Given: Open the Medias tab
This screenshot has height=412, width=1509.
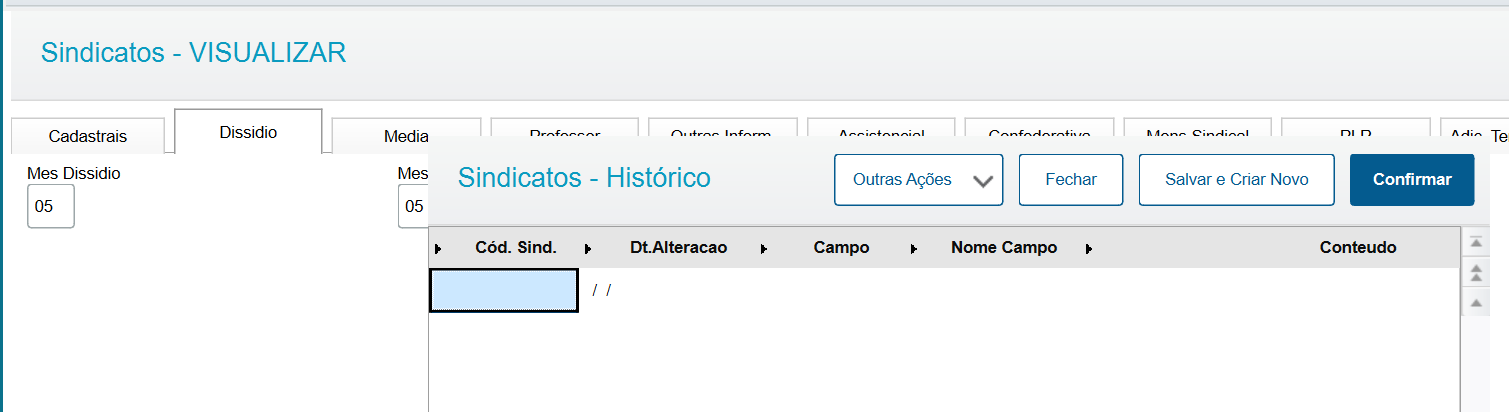Looking at the screenshot, I should point(406,136).
